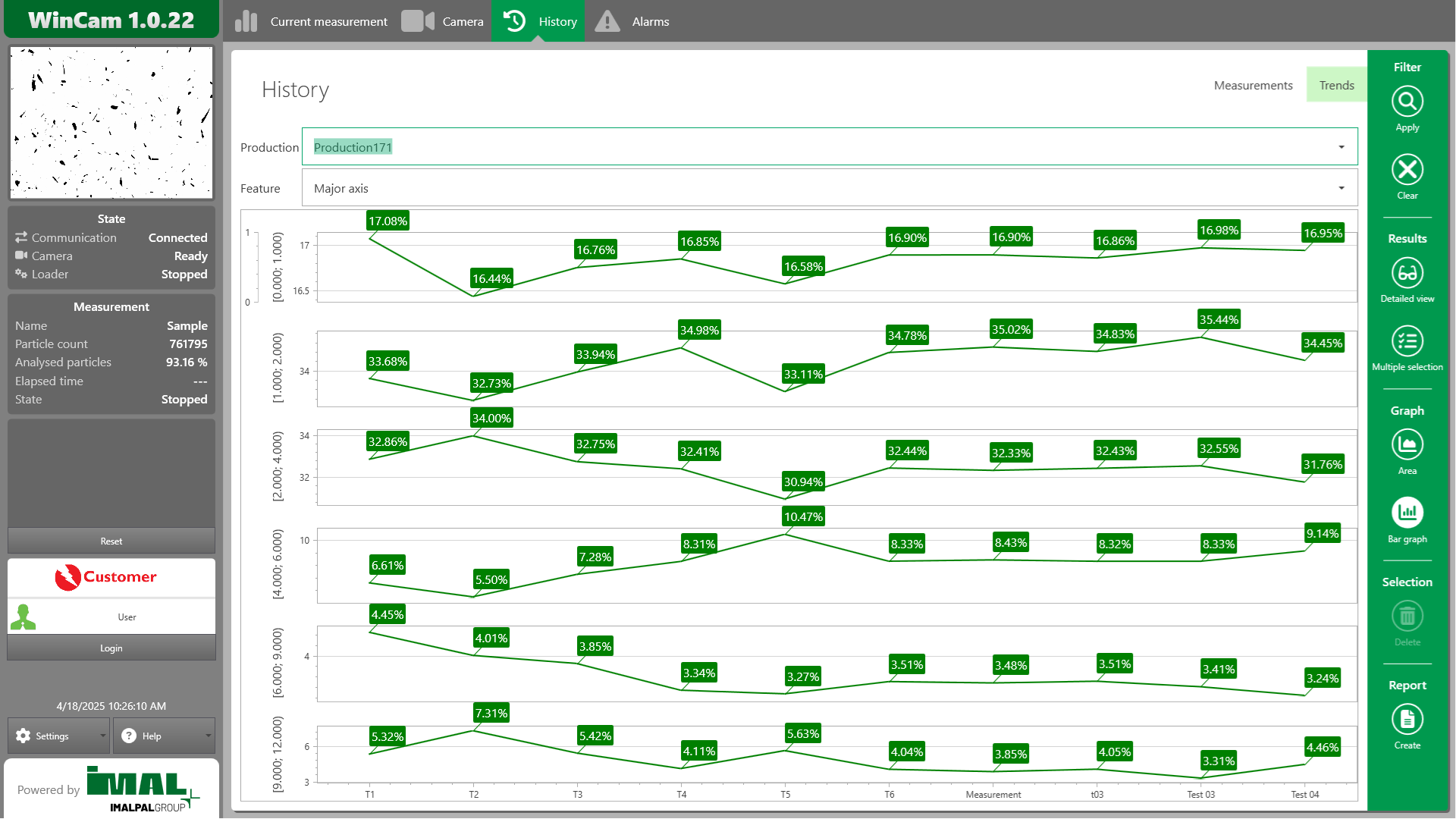Click the Apply filter magnifier icon
The image size is (1456, 819).
point(1407,102)
